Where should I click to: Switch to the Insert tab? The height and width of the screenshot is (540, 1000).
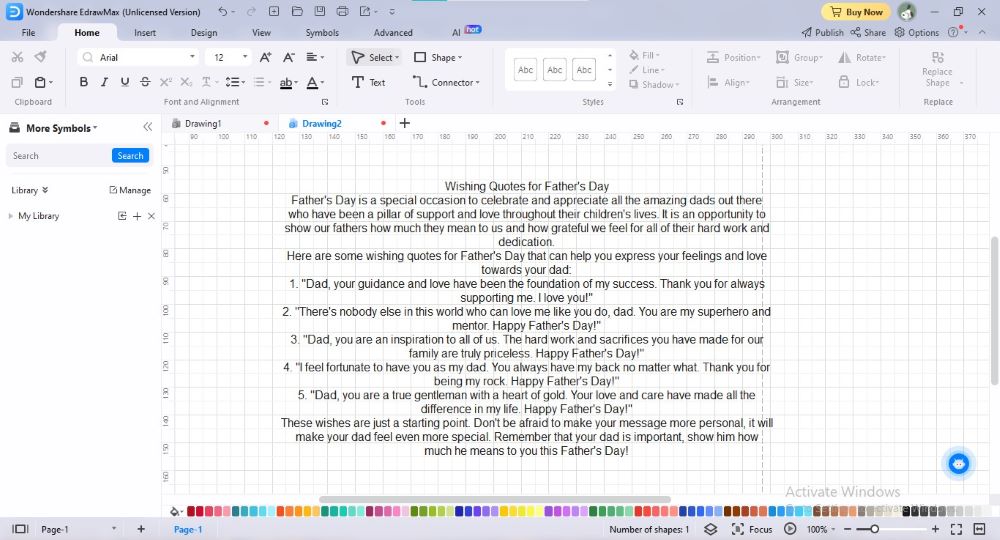(145, 33)
